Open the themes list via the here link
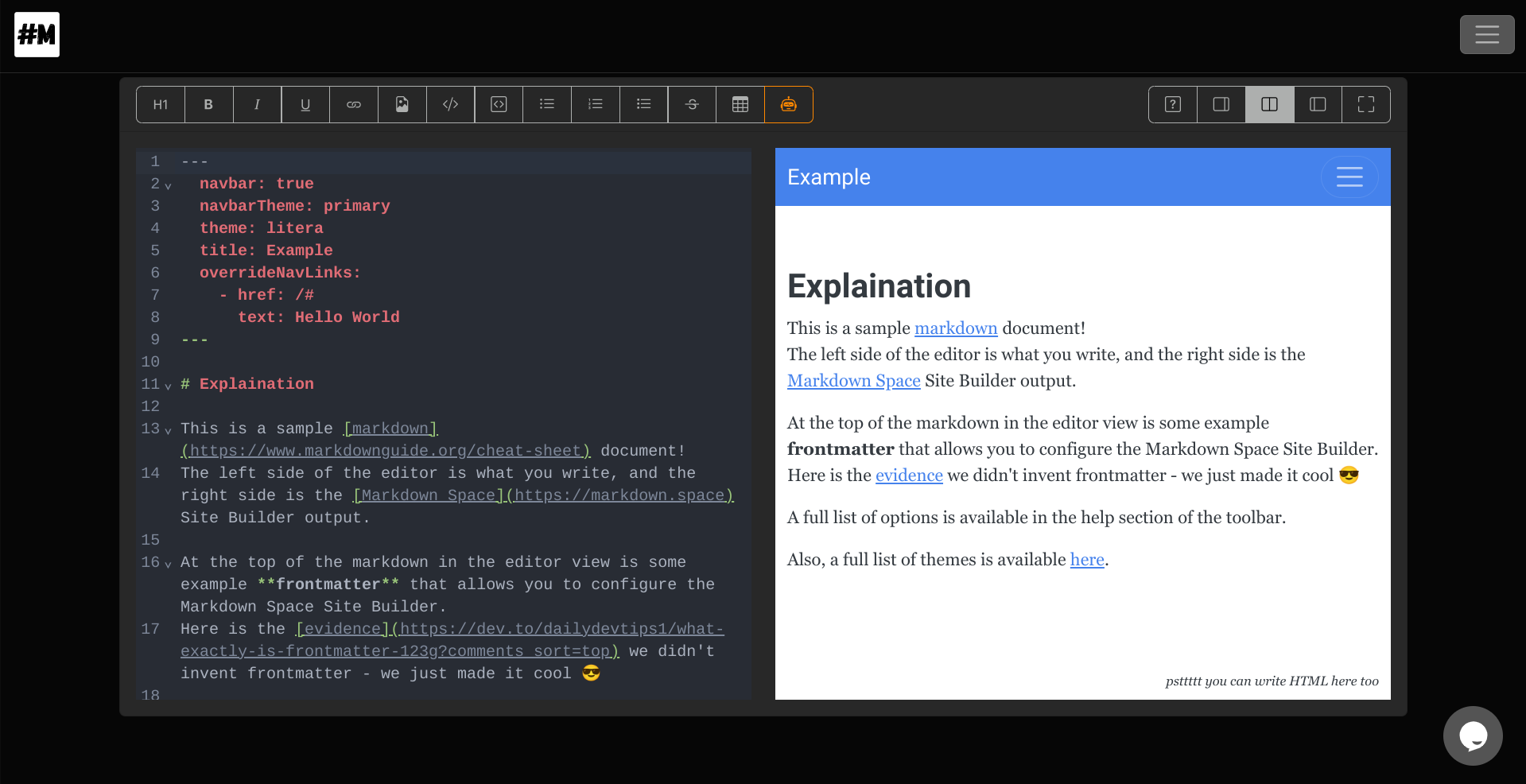Image resolution: width=1526 pixels, height=784 pixels. 1086,559
